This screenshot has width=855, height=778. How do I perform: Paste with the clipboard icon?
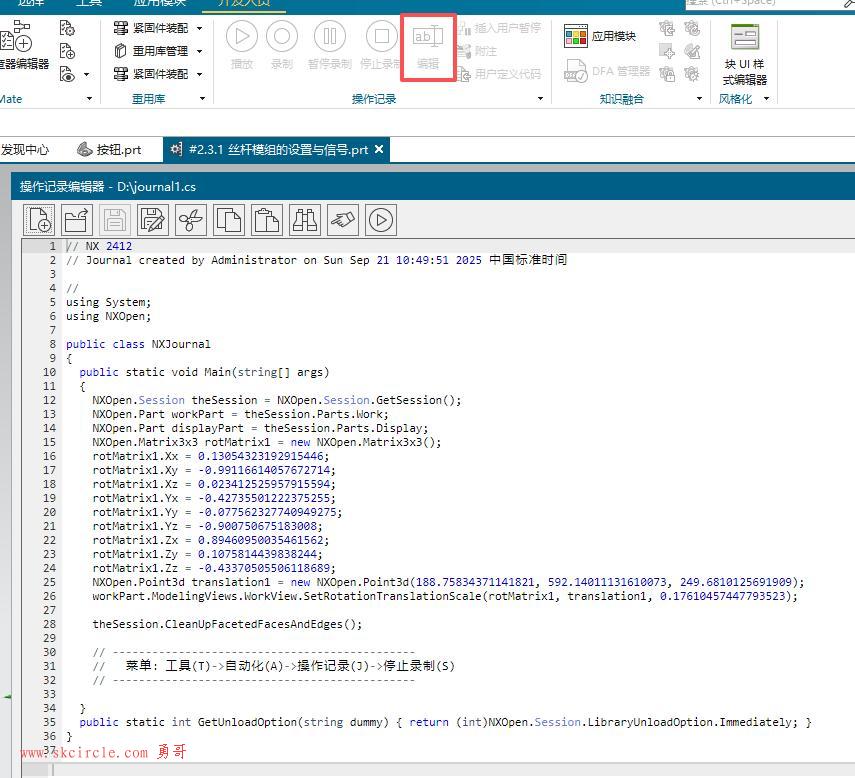click(x=267, y=219)
